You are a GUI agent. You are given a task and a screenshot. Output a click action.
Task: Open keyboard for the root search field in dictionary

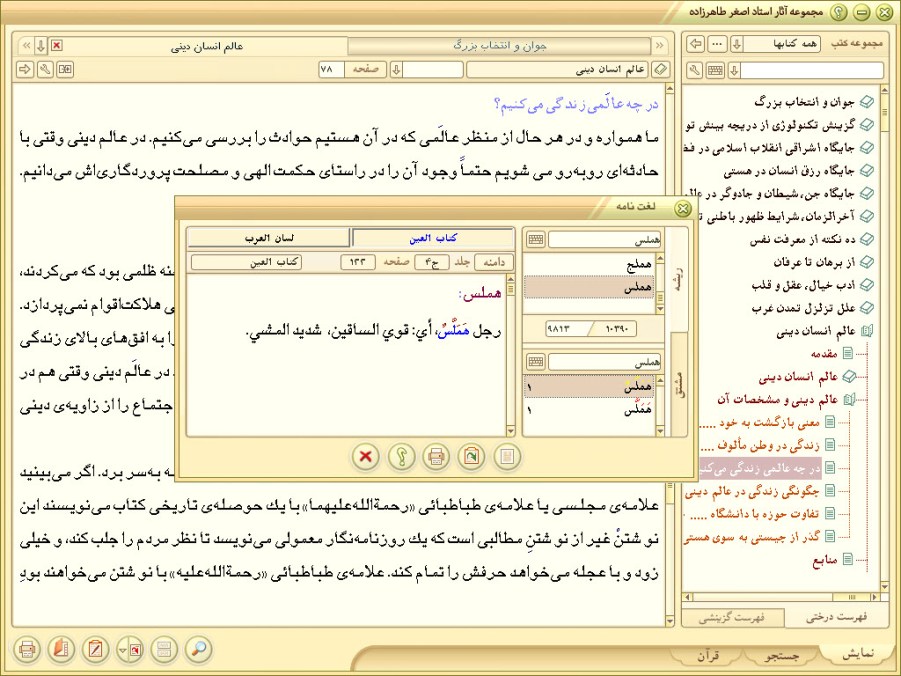click(536, 239)
